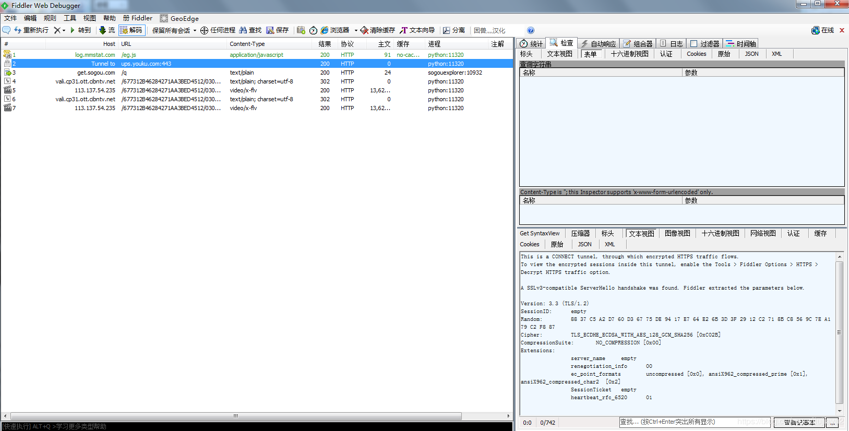Click the X remove sessions icon

(x=56, y=30)
